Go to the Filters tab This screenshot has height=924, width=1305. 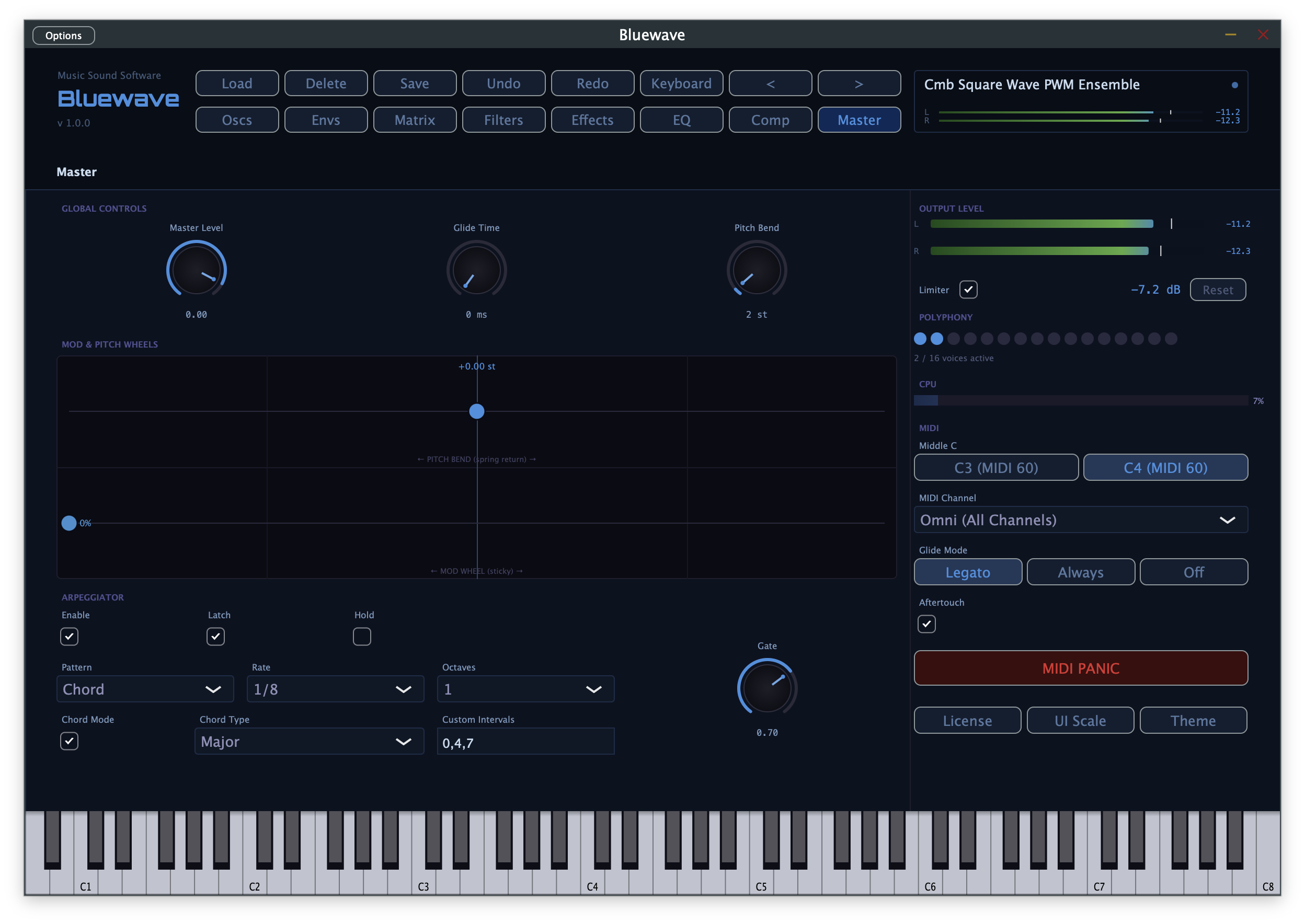pyautogui.click(x=503, y=120)
